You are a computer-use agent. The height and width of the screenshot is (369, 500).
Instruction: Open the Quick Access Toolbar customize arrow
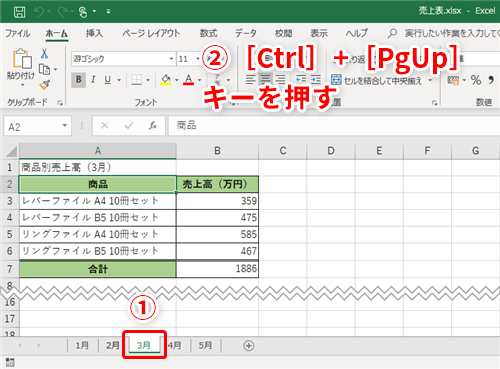click(x=108, y=12)
